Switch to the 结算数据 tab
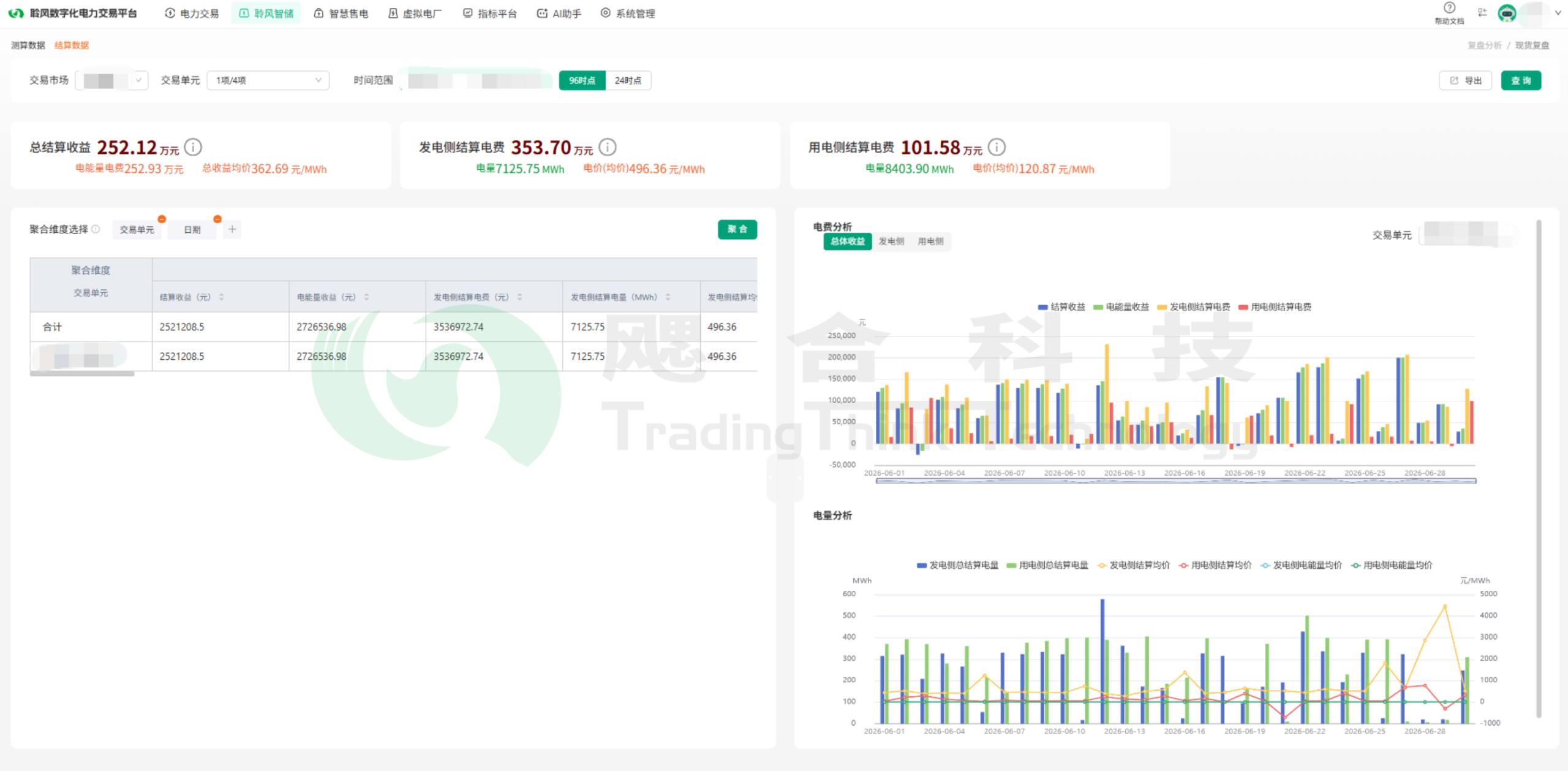1568x771 pixels. [72, 45]
